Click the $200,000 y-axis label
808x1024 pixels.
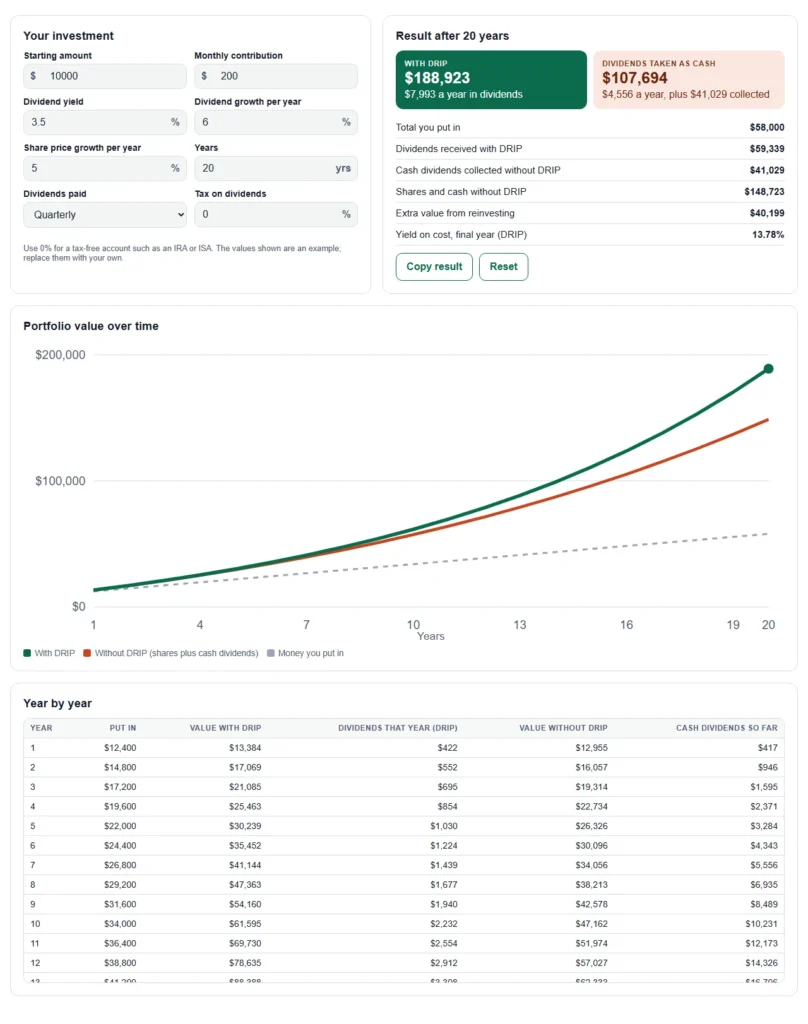click(60, 355)
